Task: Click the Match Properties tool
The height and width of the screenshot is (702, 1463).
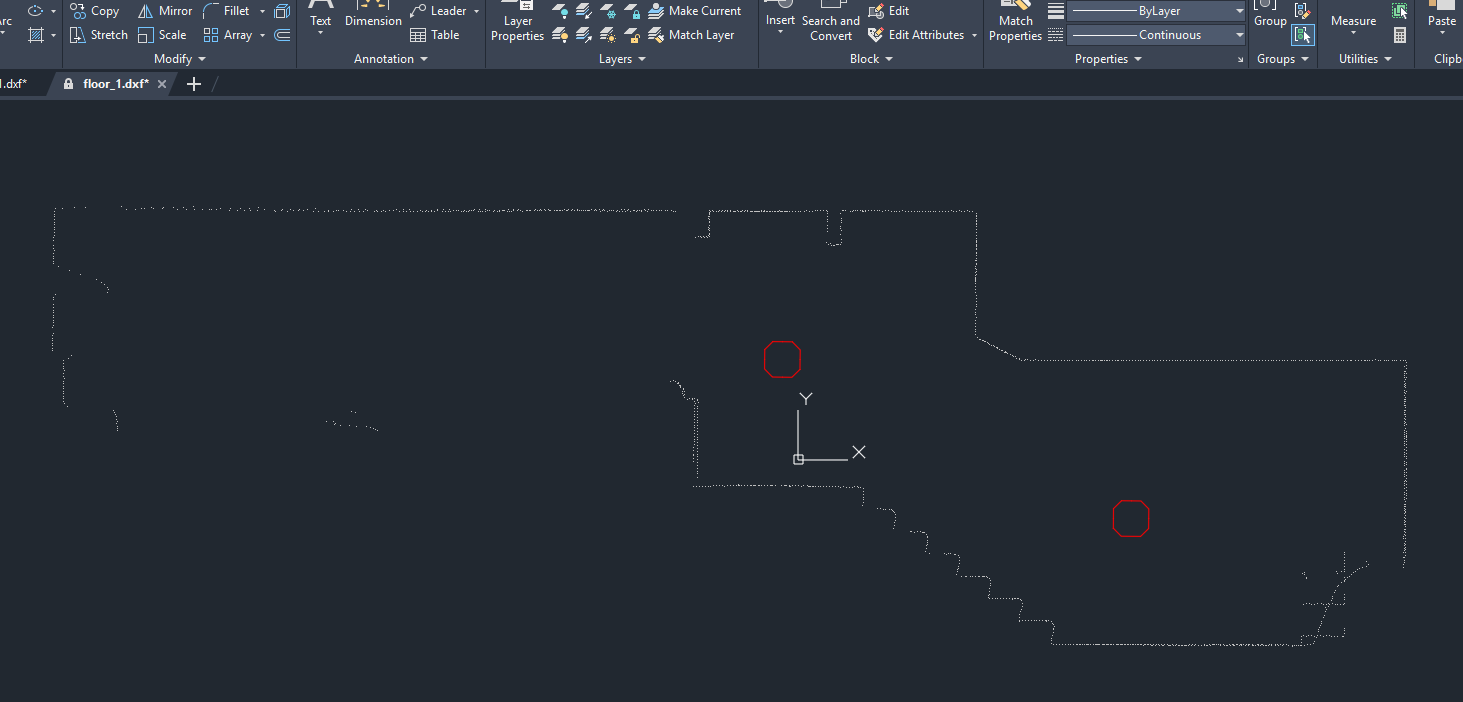Action: (1015, 22)
